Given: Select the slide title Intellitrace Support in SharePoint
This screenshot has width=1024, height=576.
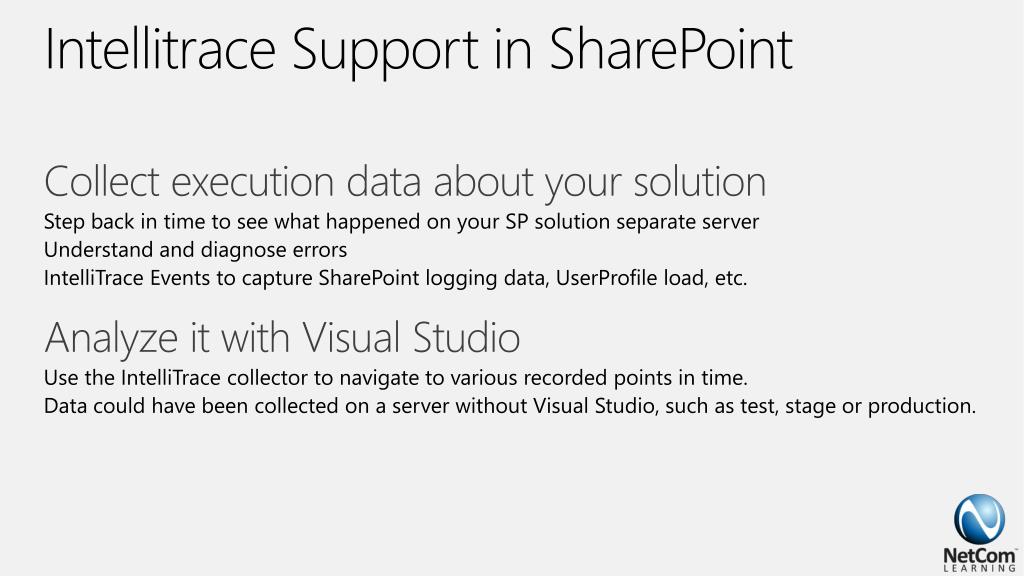Looking at the screenshot, I should tap(419, 50).
